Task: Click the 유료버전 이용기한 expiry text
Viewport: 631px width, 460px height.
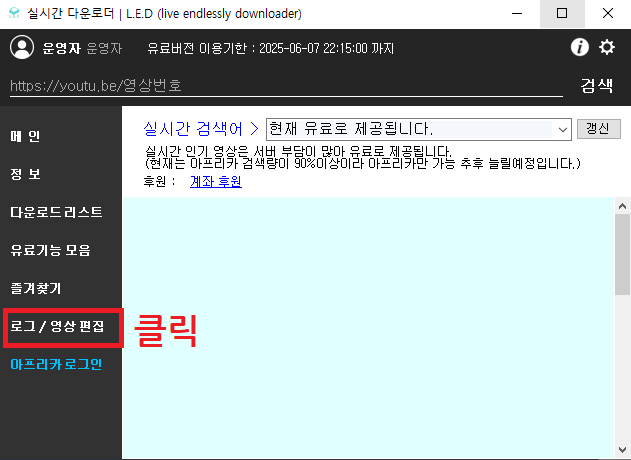Action: (x=270, y=48)
